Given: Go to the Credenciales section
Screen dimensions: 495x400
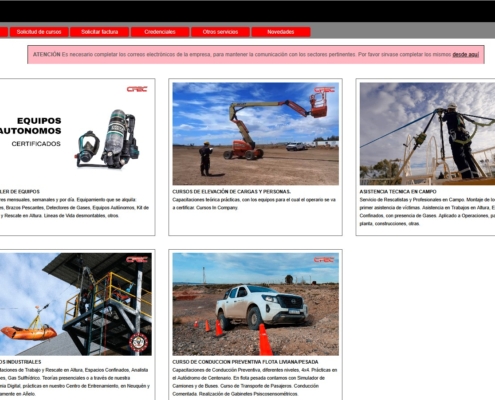Looking at the screenshot, I should [x=160, y=32].
